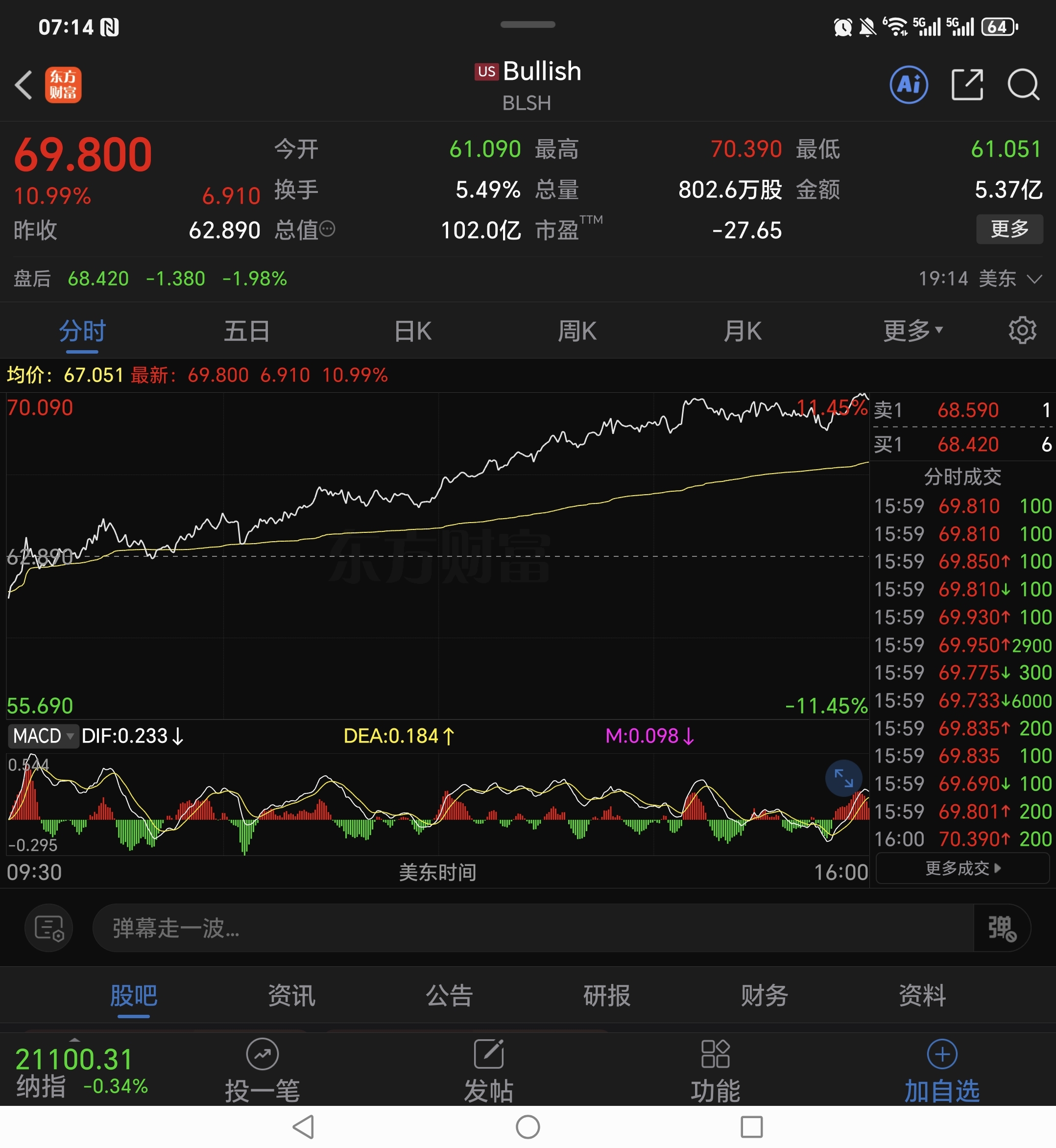Select the 股吧 bottom tab
This screenshot has width=1056, height=1148.
pos(134,995)
